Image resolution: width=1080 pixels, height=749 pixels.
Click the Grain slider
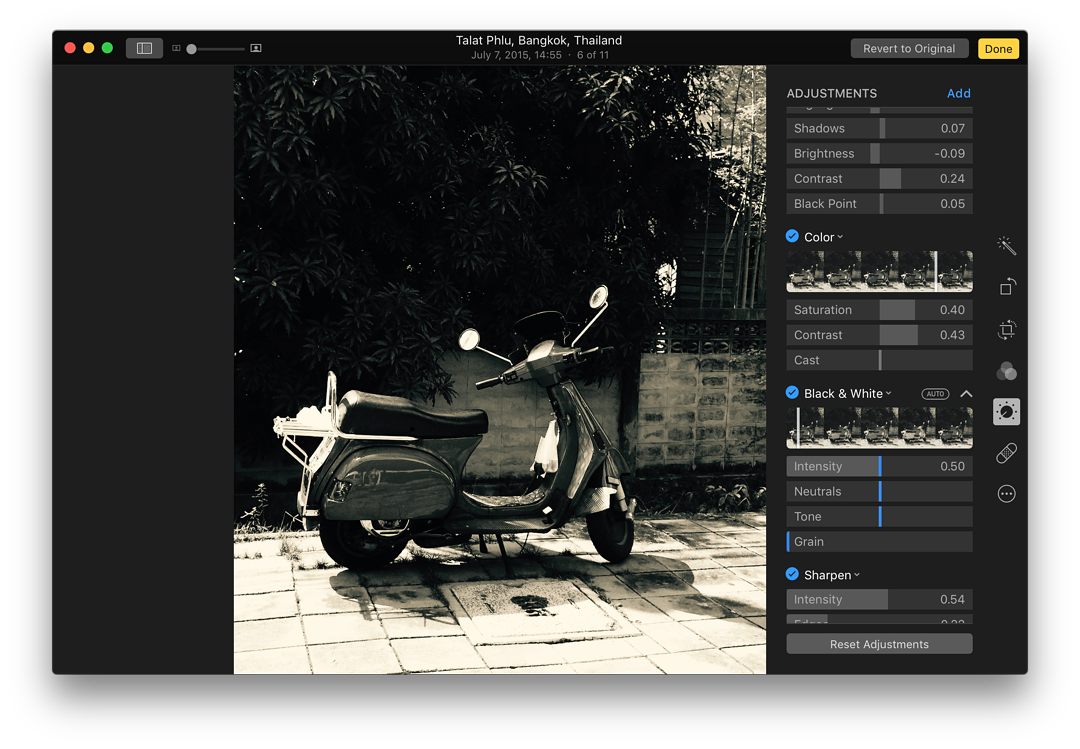879,542
